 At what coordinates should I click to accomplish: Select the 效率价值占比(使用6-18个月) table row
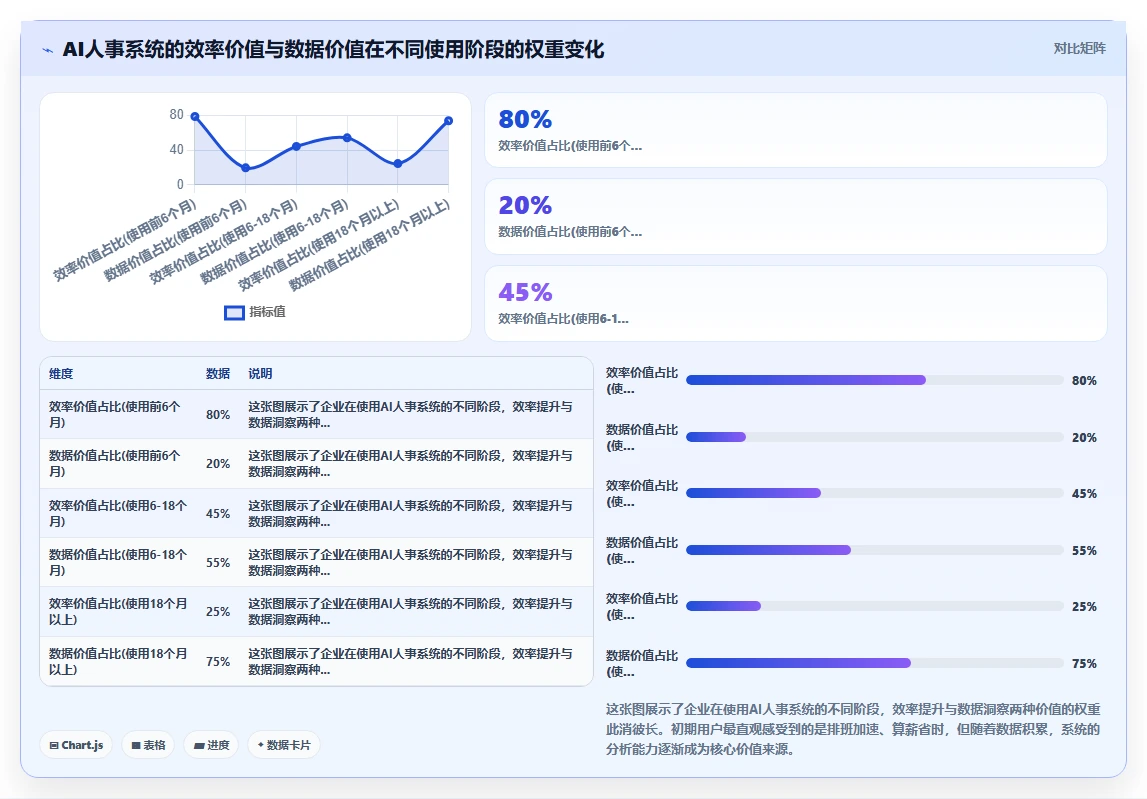click(316, 513)
